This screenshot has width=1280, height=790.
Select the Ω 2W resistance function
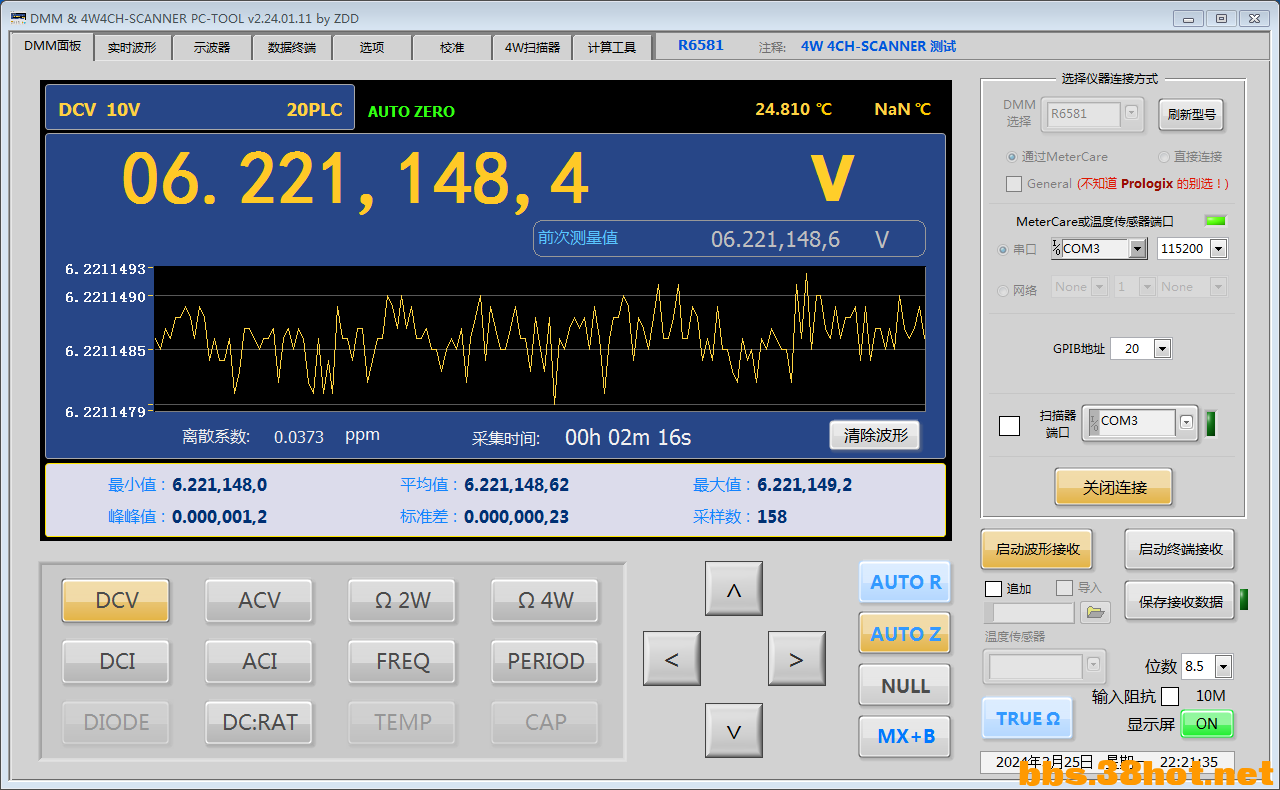pyautogui.click(x=402, y=600)
